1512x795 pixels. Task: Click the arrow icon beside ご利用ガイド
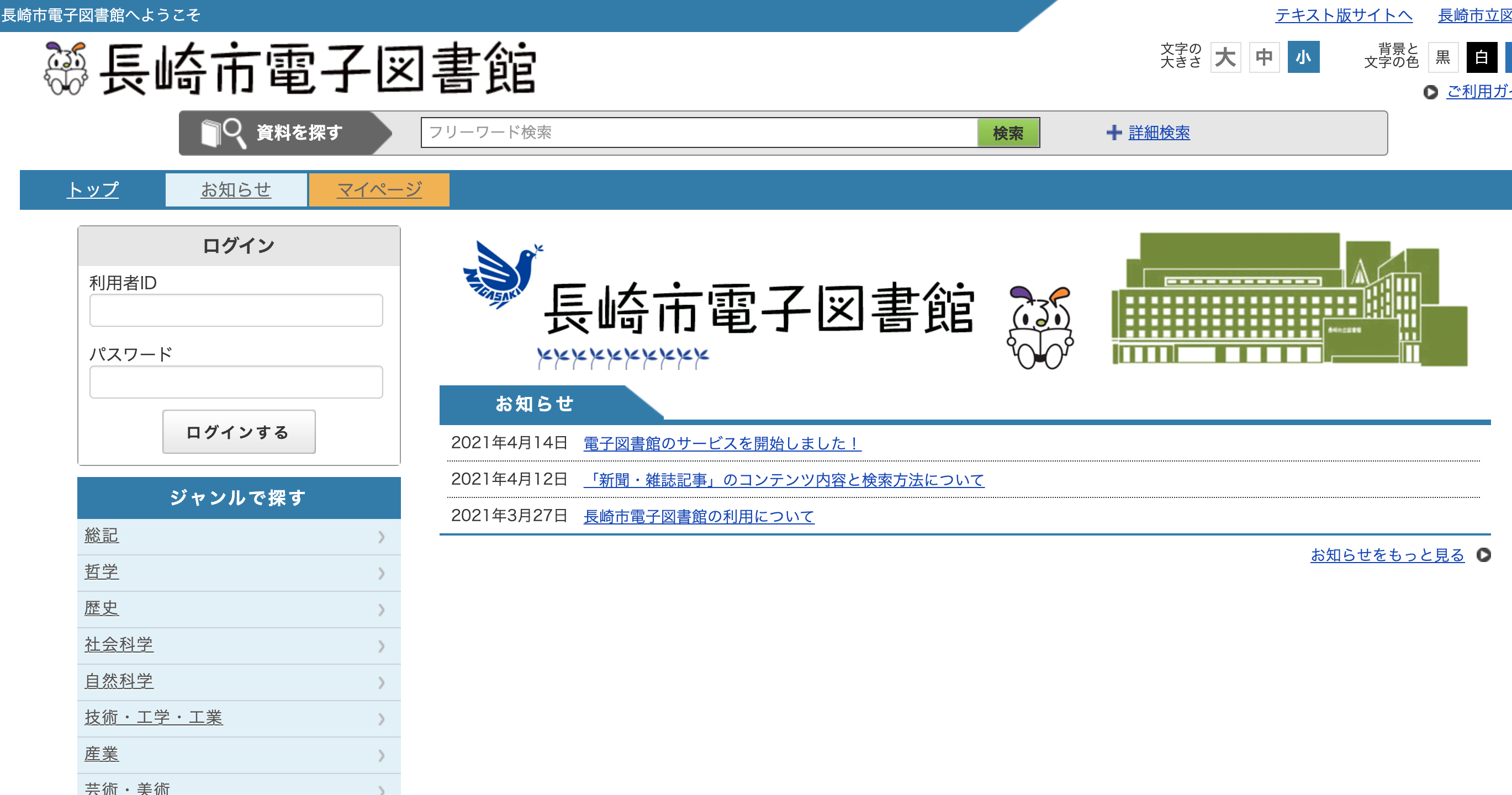[x=1430, y=92]
